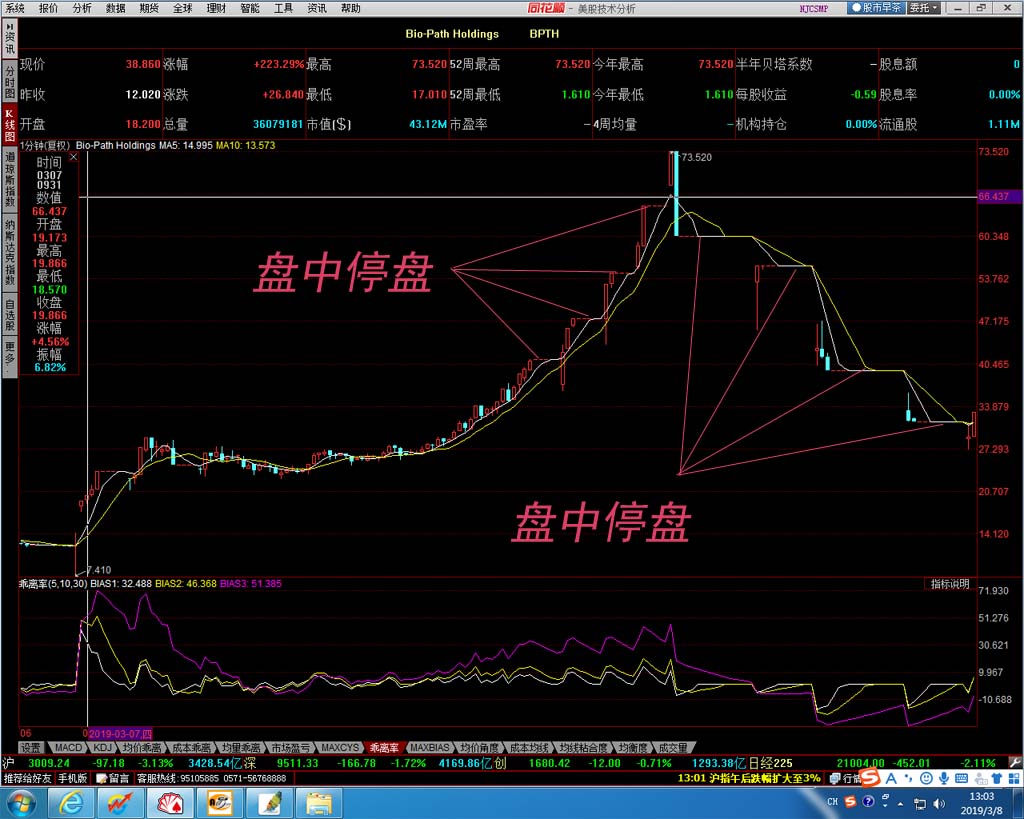Close the candle data info panel
Screen dimensions: 1024x819
[73, 157]
